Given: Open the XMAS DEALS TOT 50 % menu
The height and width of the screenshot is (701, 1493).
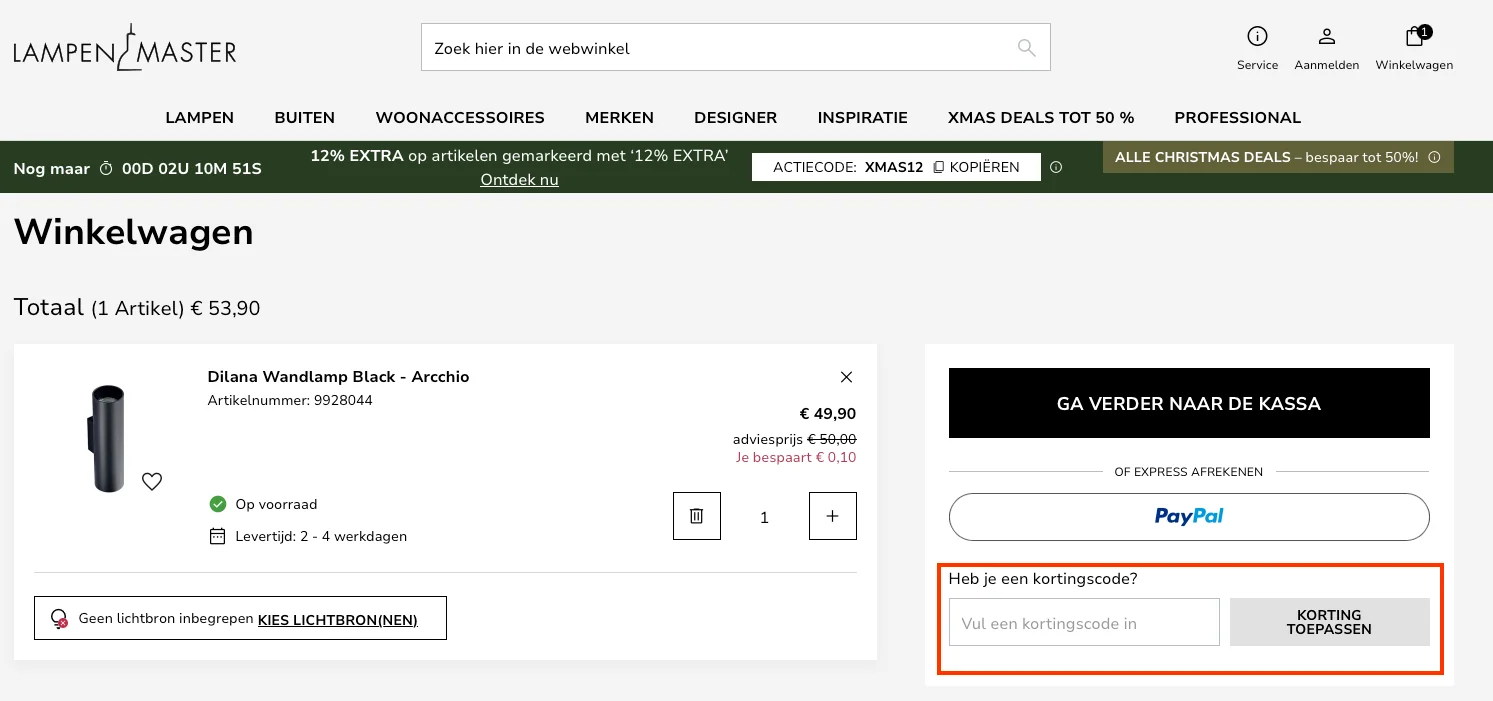Looking at the screenshot, I should click(1040, 118).
